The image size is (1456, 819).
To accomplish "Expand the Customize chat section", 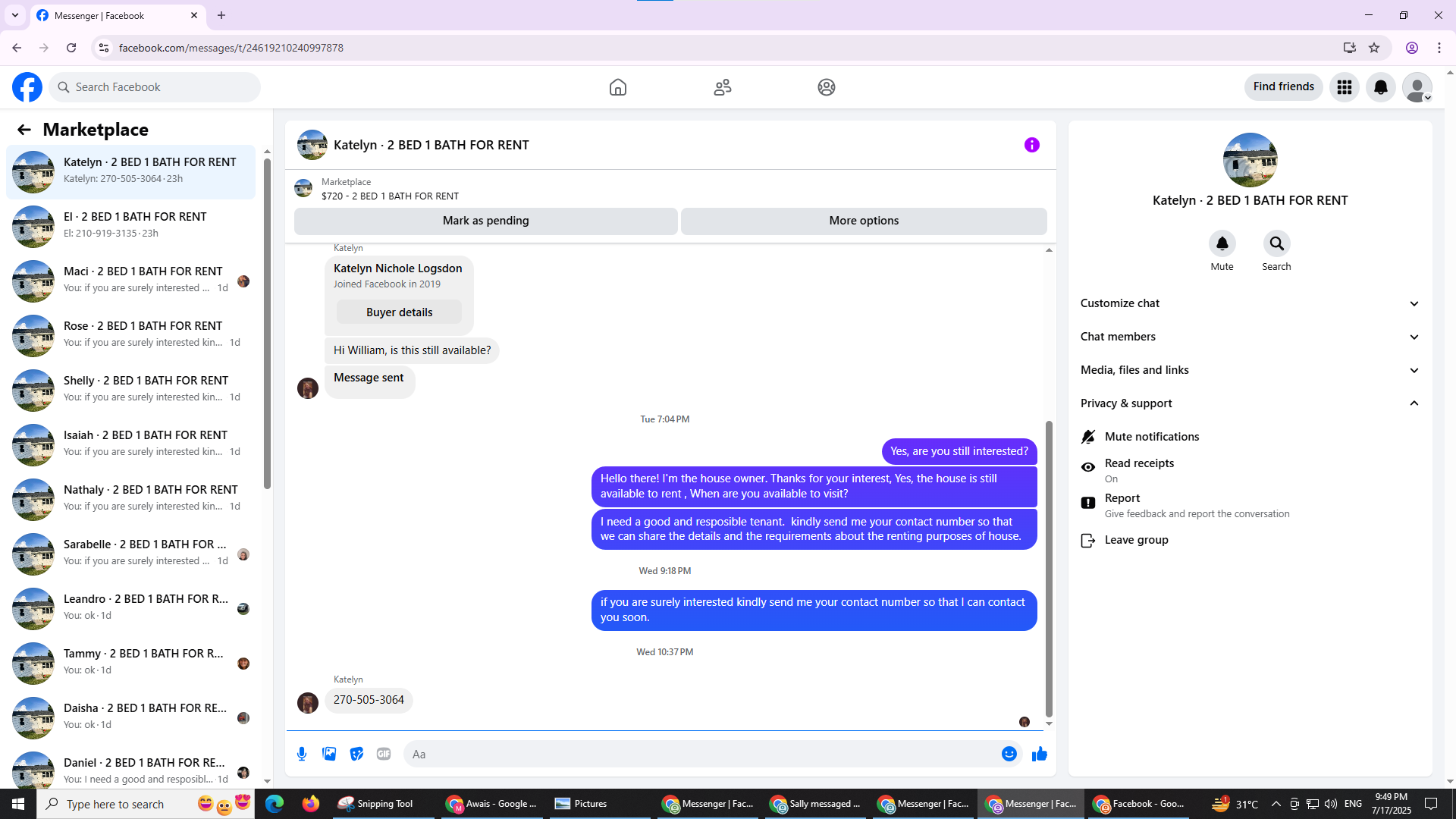I will coord(1250,303).
